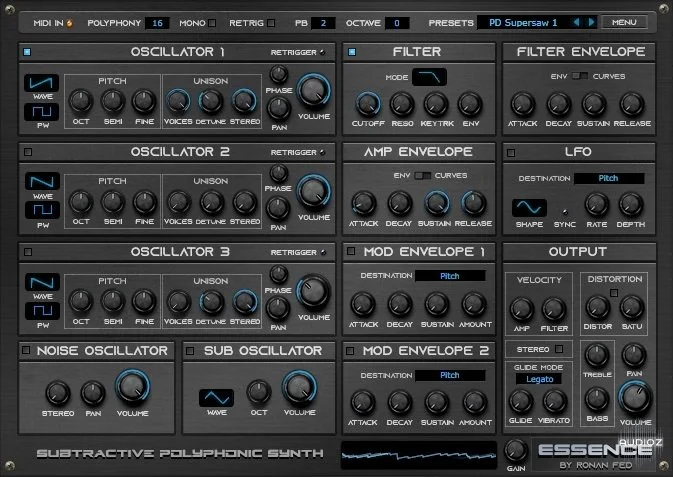
Task: Open the filter mode low-pass selector
Action: point(429,77)
